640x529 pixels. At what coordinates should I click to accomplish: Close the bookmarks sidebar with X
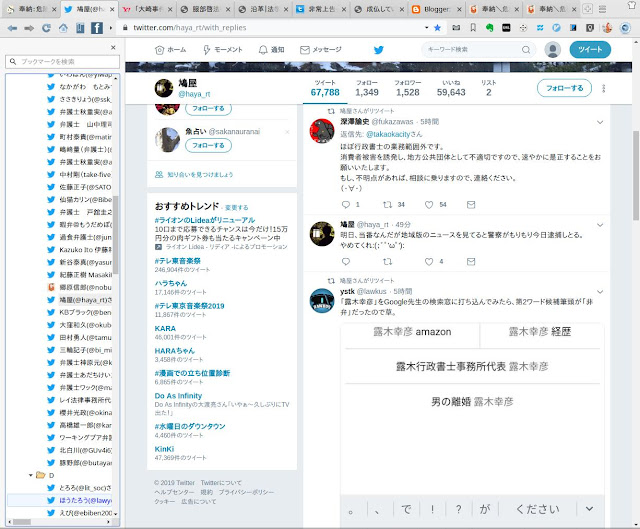point(113,48)
